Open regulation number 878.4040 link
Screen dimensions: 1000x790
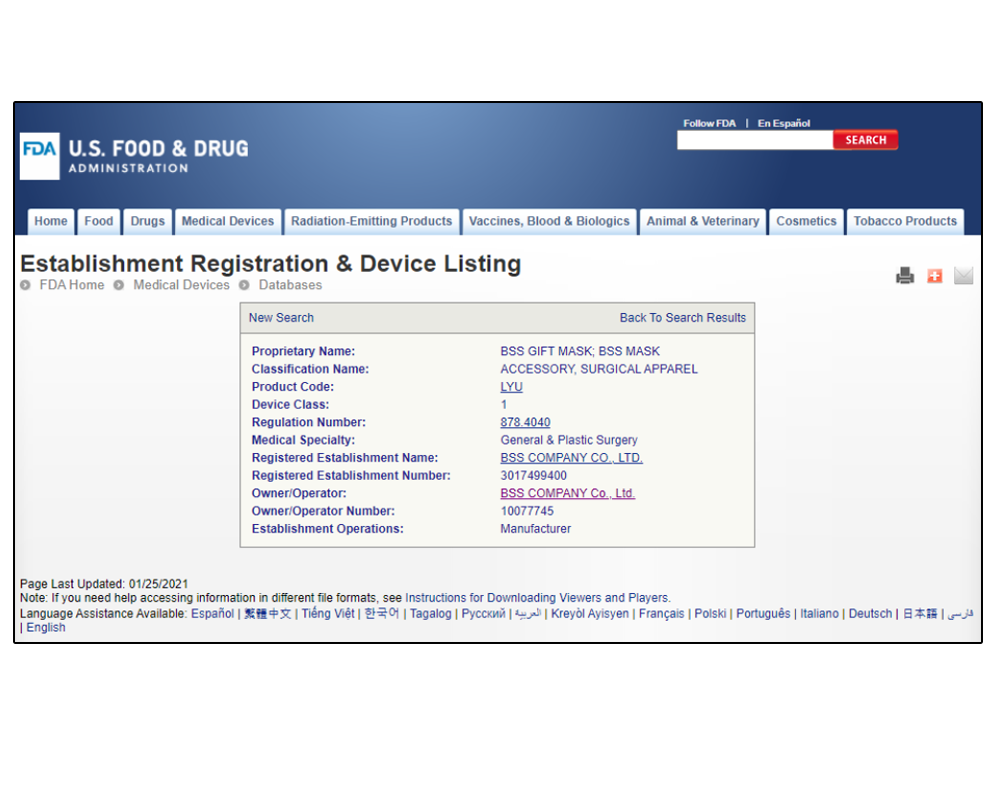coord(525,422)
